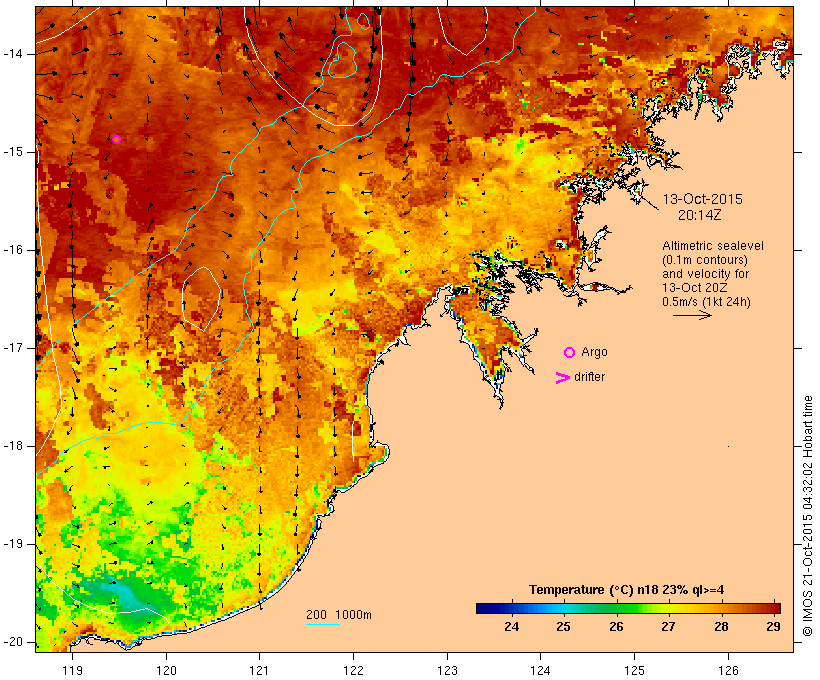Click the magenta drifter symbol in the legend
Screen dimensions: 820x680
[x=562, y=378]
